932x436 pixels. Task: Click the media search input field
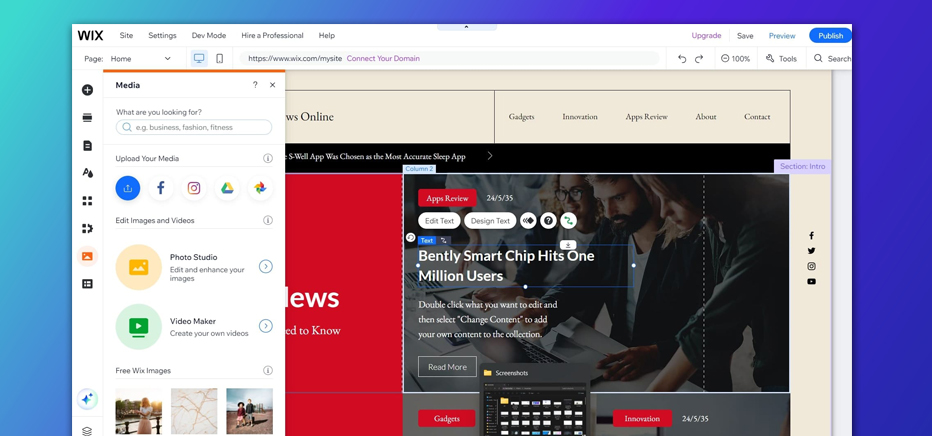point(194,128)
